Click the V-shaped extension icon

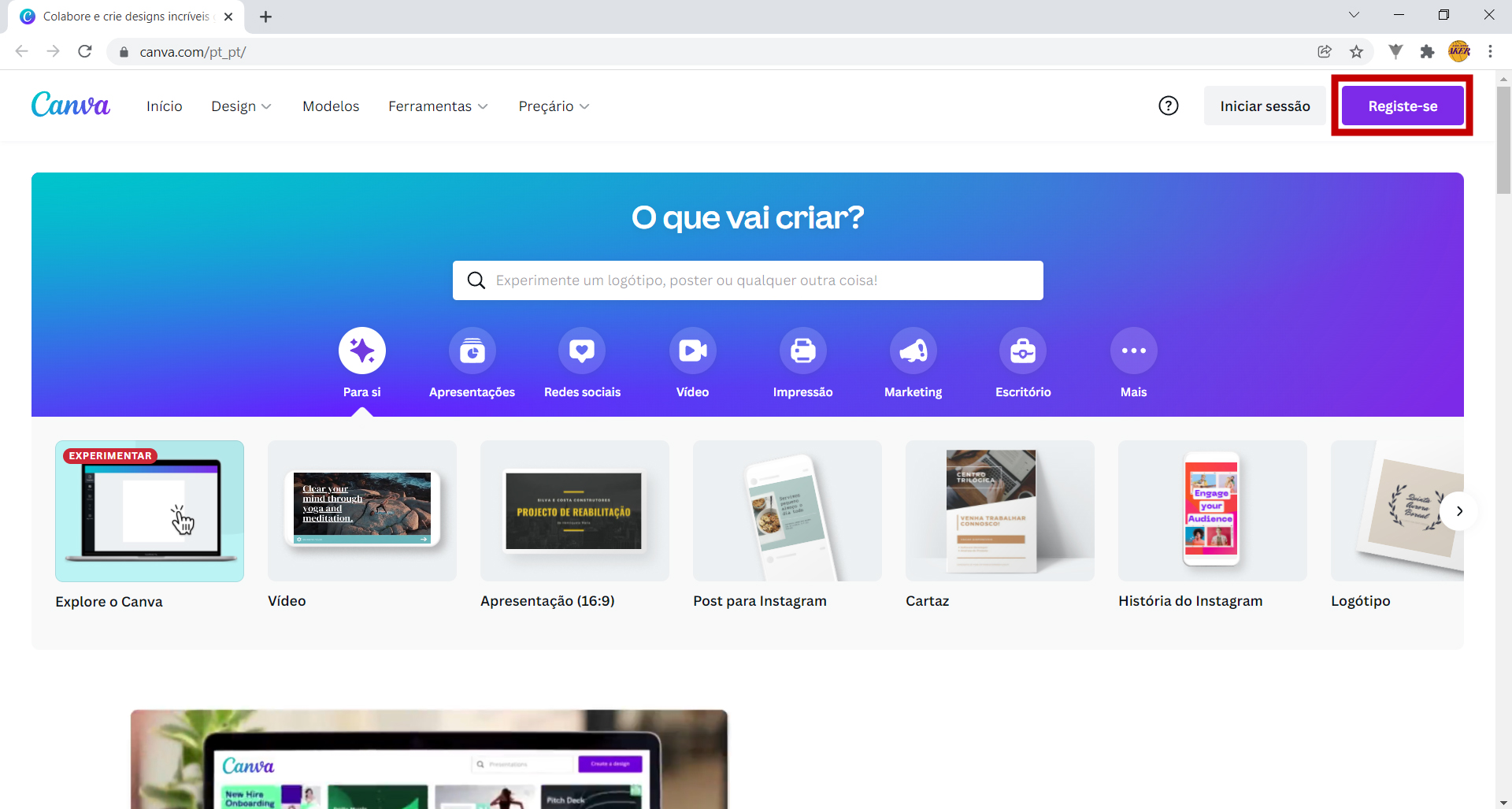coord(1395,51)
